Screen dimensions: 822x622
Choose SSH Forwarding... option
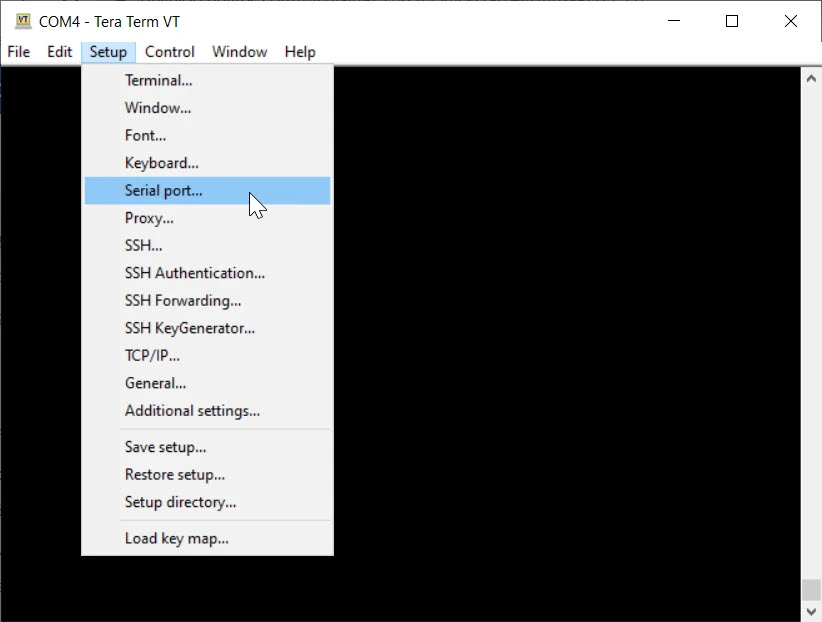tap(182, 300)
